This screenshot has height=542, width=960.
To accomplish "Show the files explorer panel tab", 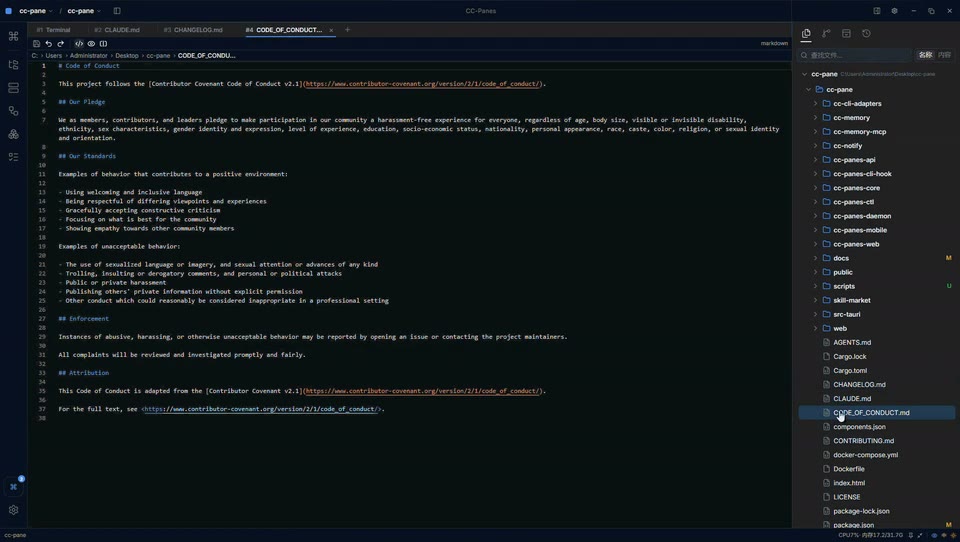I will click(x=806, y=33).
